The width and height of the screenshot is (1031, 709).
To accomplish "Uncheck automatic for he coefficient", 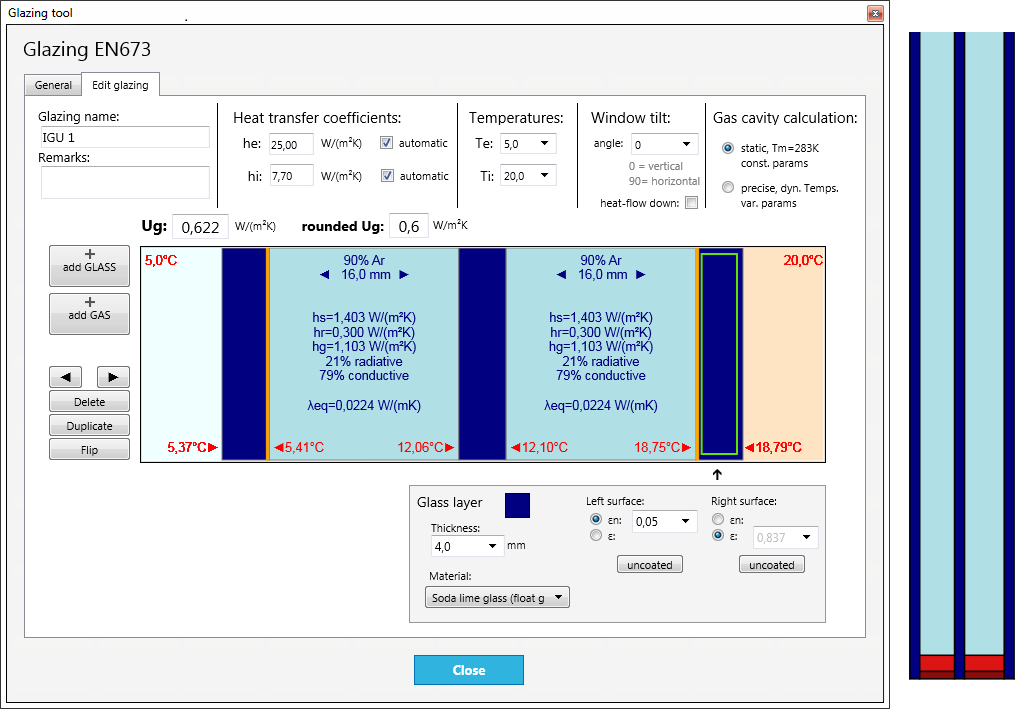I will (387, 143).
